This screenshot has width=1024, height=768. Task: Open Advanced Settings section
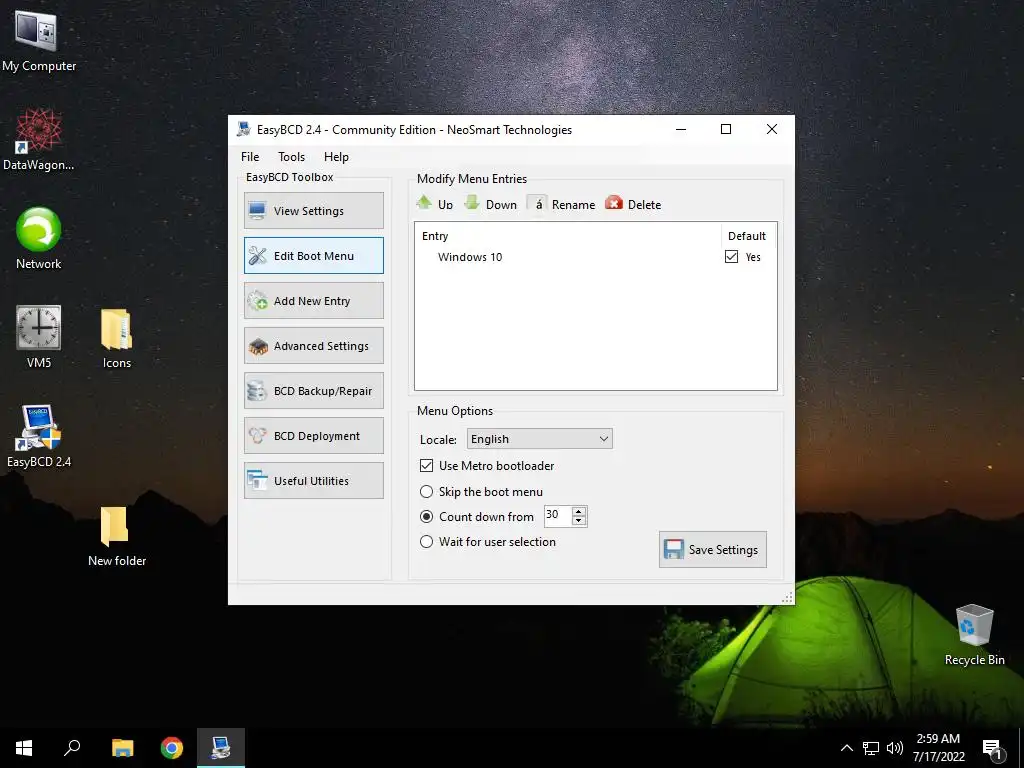(313, 345)
